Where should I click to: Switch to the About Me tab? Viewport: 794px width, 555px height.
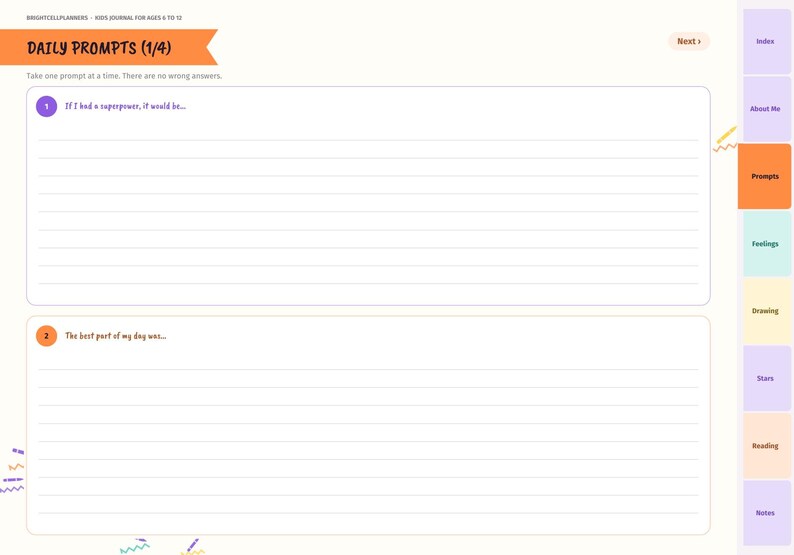pos(767,109)
